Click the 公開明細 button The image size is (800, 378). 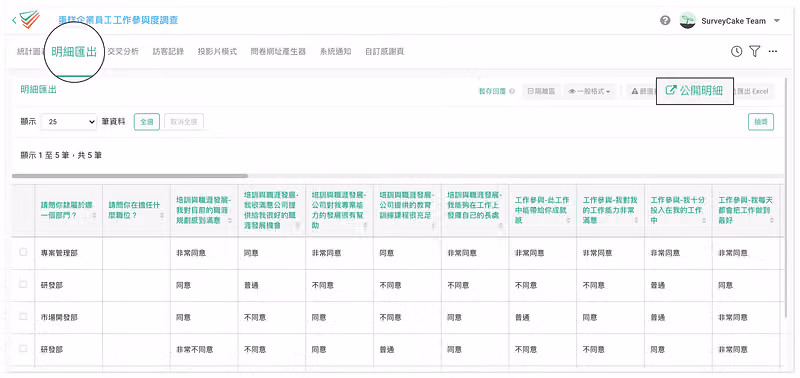tap(694, 91)
